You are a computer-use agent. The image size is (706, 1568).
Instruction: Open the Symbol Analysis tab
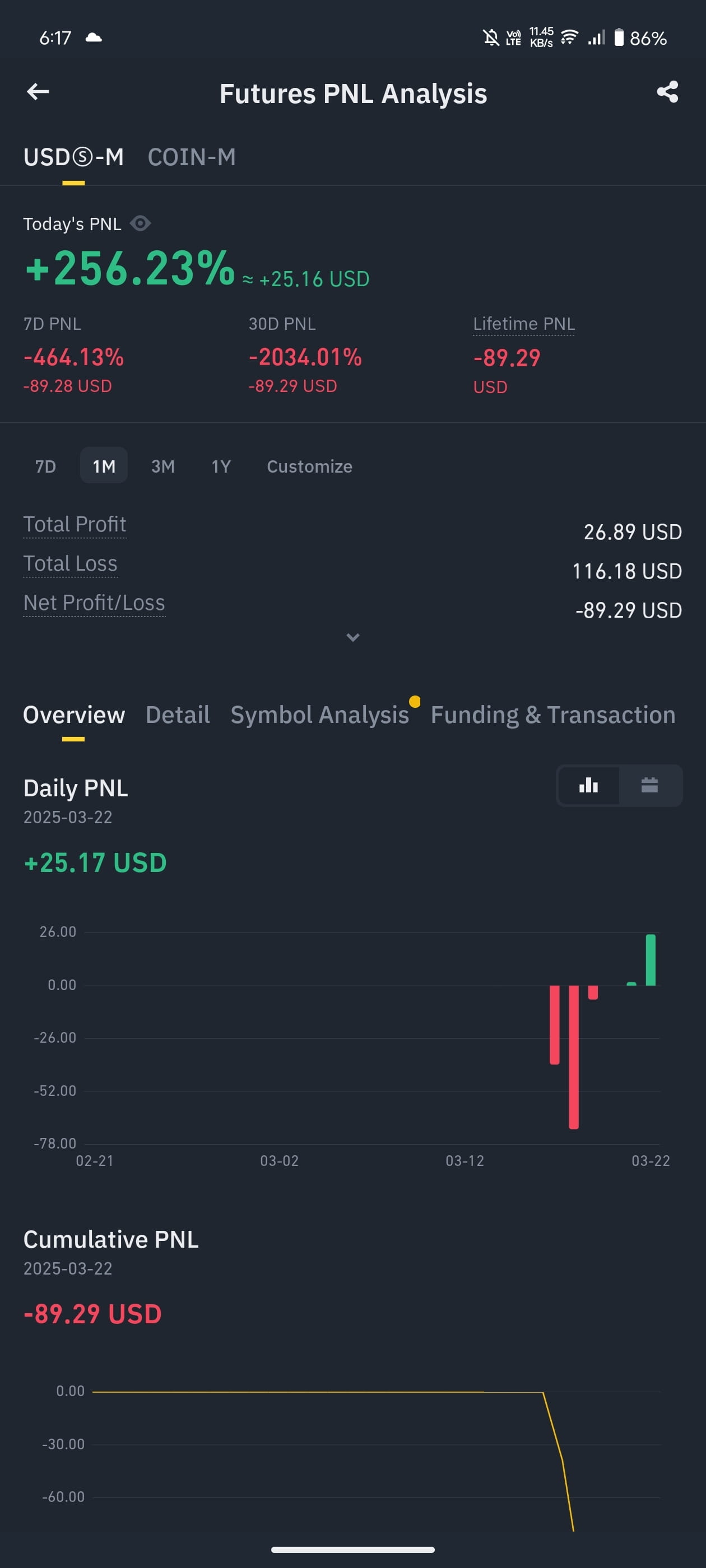[x=320, y=715]
